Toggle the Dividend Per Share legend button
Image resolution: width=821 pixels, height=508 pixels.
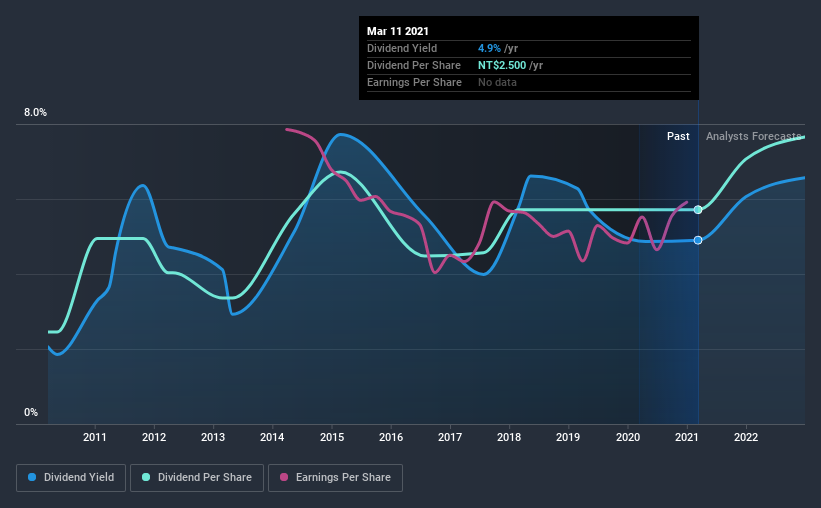[197, 478]
